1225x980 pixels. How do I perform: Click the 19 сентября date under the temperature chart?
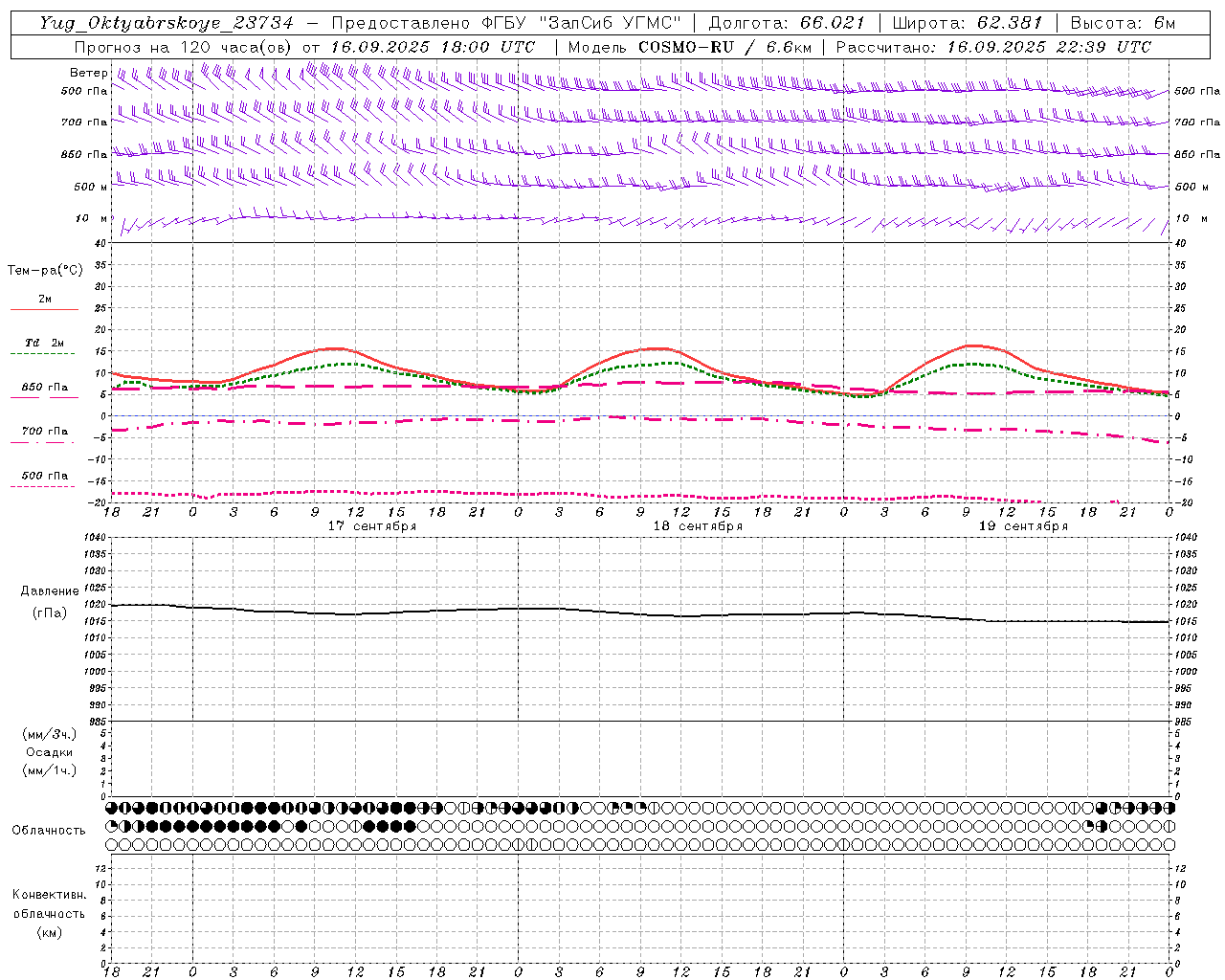click(x=1023, y=526)
